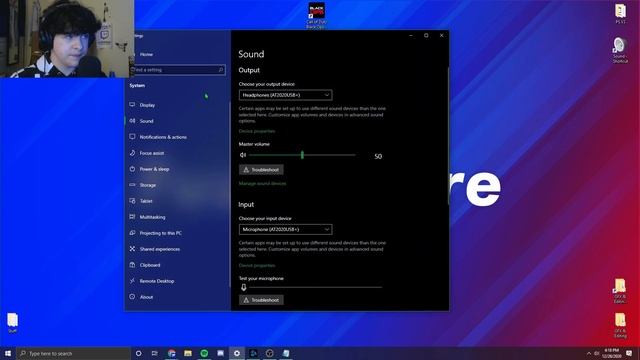Screen dimensions: 640x360
Task: Open Remote Desktop settings
Action: pos(157,281)
